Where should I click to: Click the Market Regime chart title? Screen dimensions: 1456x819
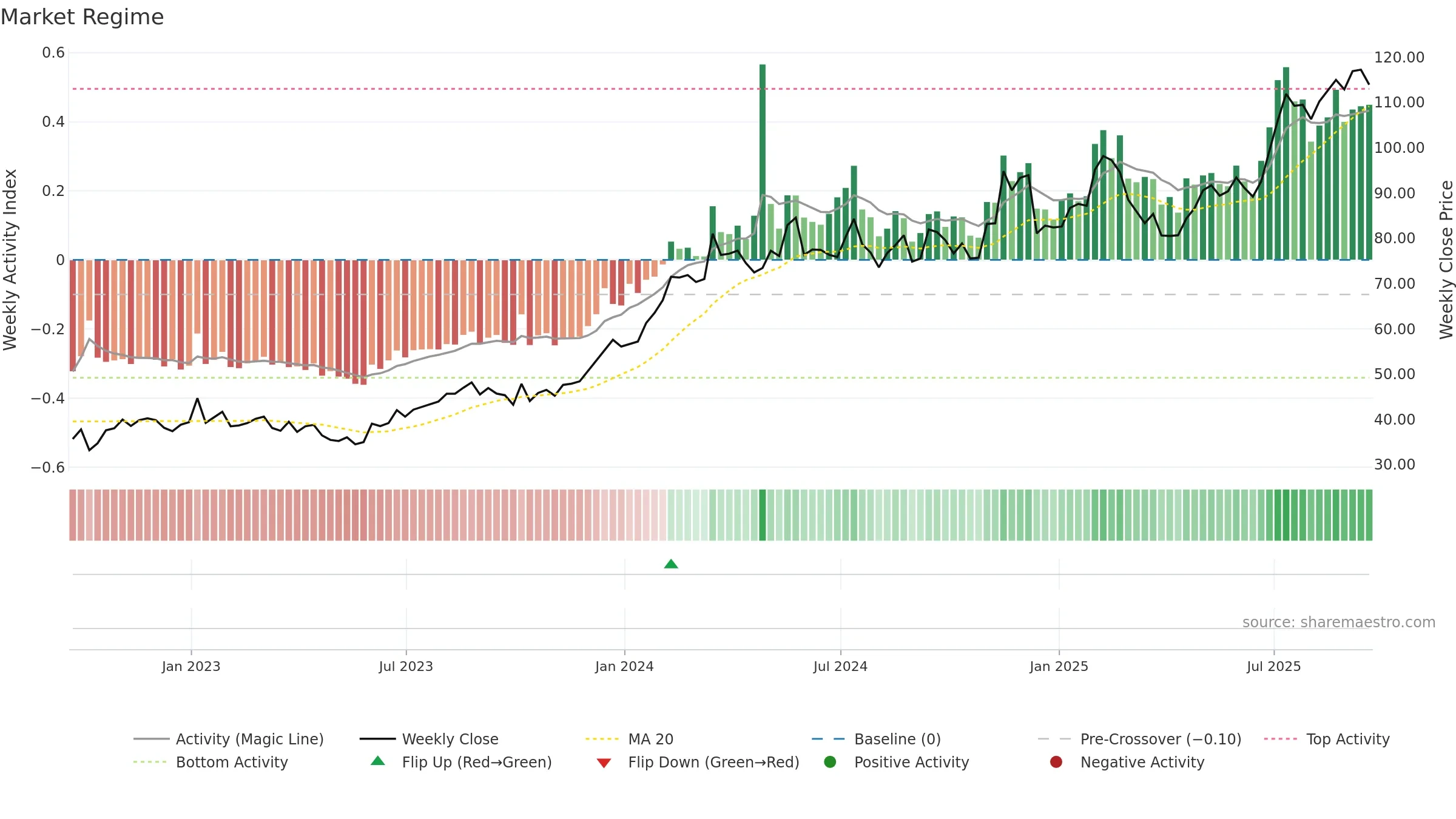click(82, 17)
